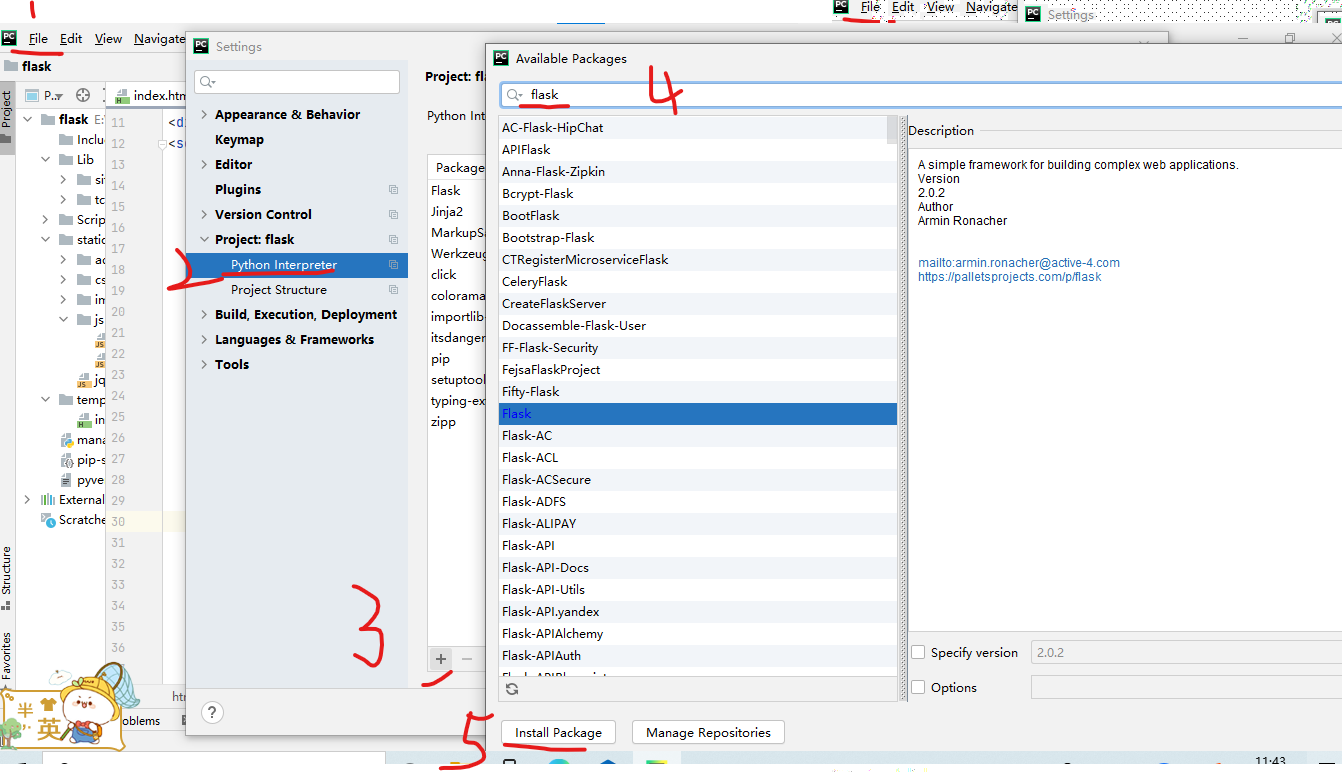Viewport: 1342px width, 772px height.
Task: Click the locate-target crosshair icon in Project panel
Action: 83,96
